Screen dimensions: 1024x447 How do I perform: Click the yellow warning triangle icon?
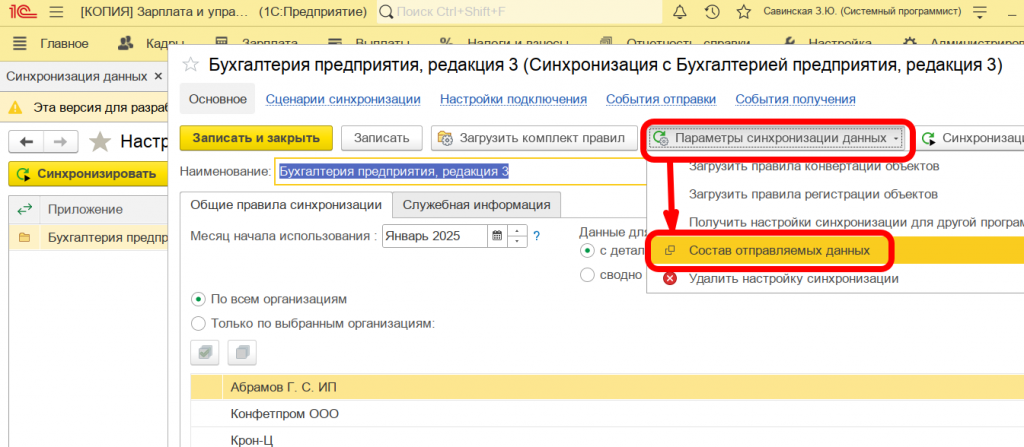tap(17, 107)
